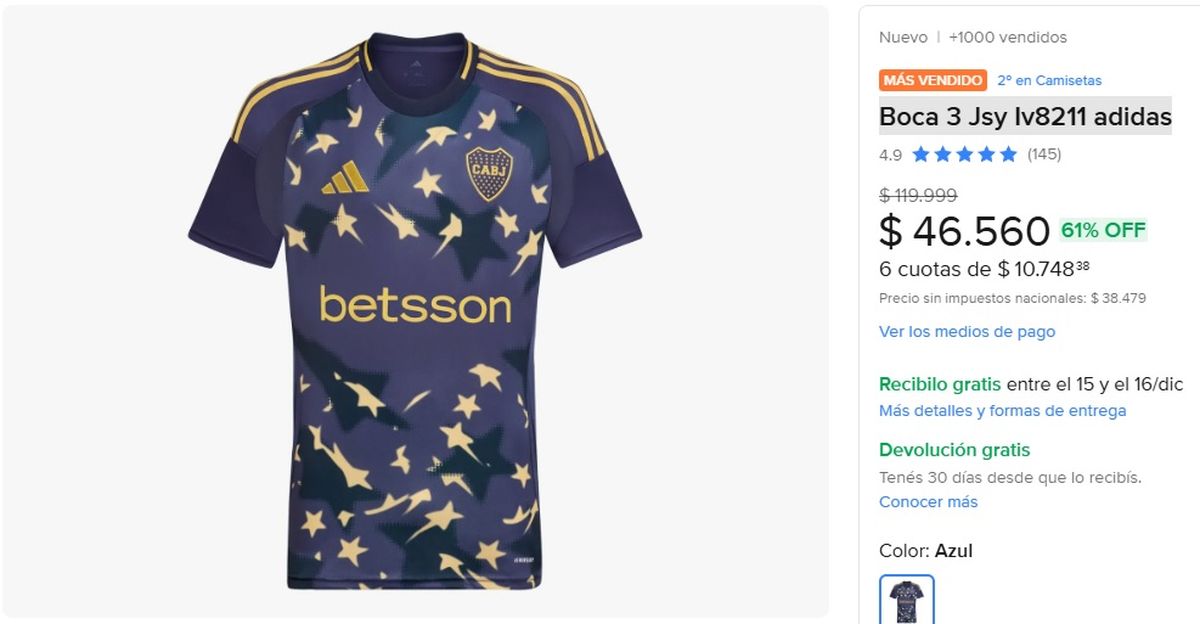Click the third rating star

point(964,154)
